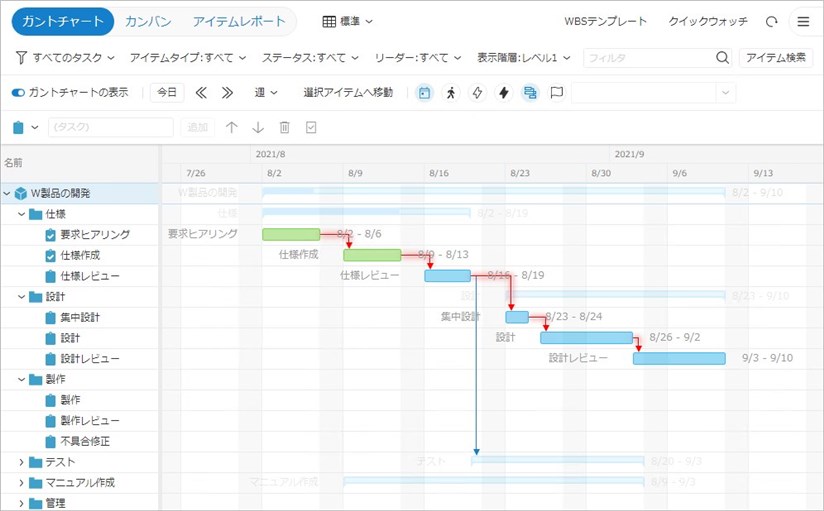Open the ステータス:すべて dropdown

pyautogui.click(x=310, y=58)
